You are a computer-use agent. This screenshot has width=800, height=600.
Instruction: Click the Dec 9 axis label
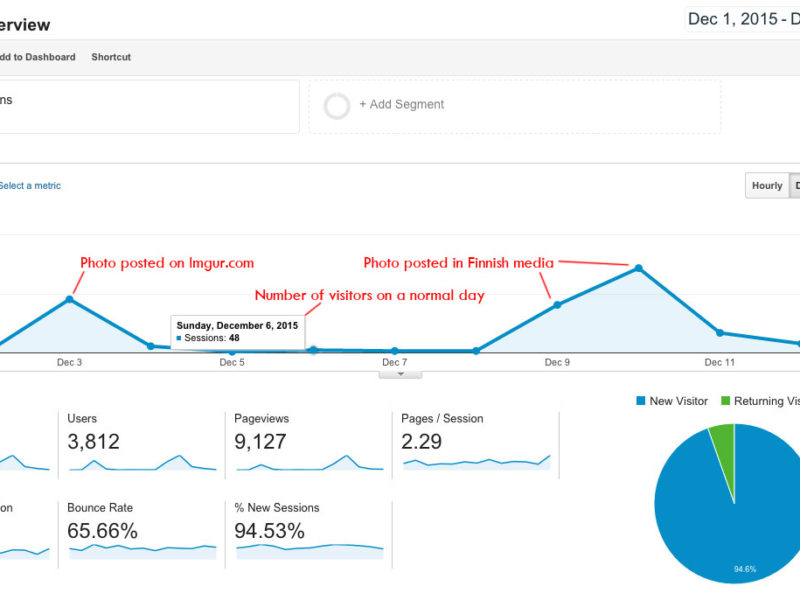[x=557, y=362]
